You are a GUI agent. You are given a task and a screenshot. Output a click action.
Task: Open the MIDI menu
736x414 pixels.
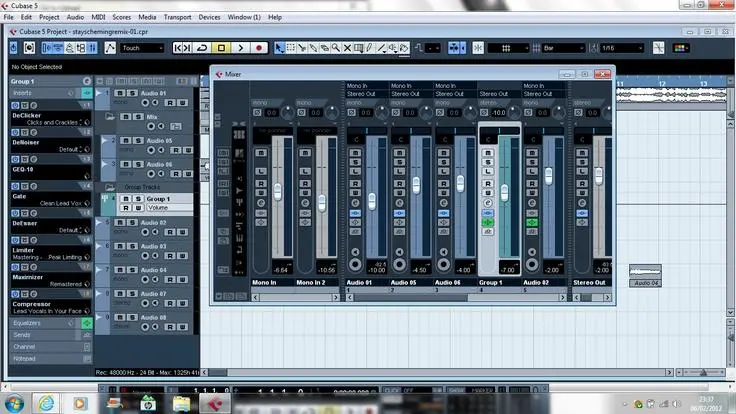[98, 17]
